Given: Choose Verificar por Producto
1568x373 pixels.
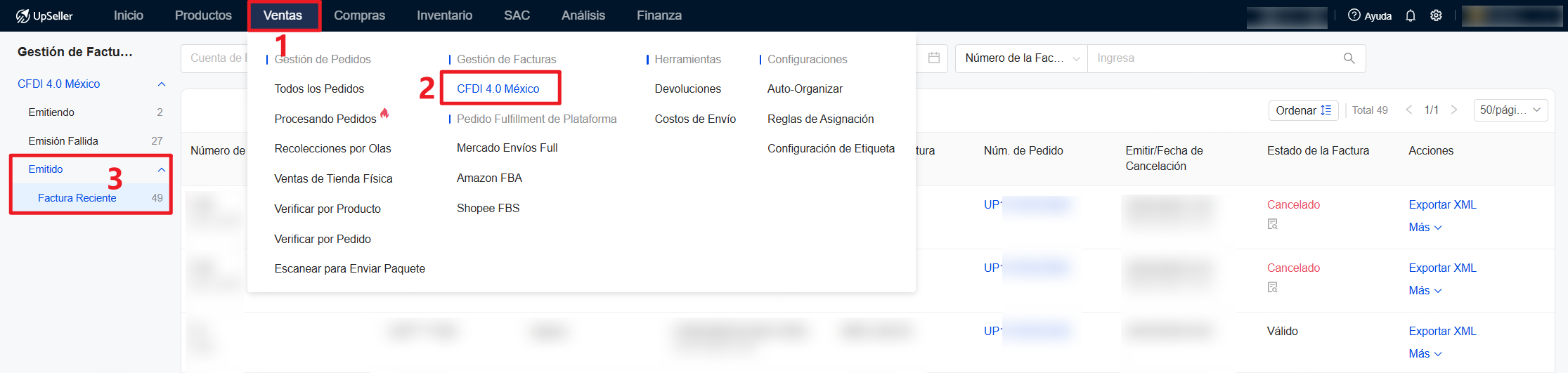Looking at the screenshot, I should pyautogui.click(x=328, y=209).
